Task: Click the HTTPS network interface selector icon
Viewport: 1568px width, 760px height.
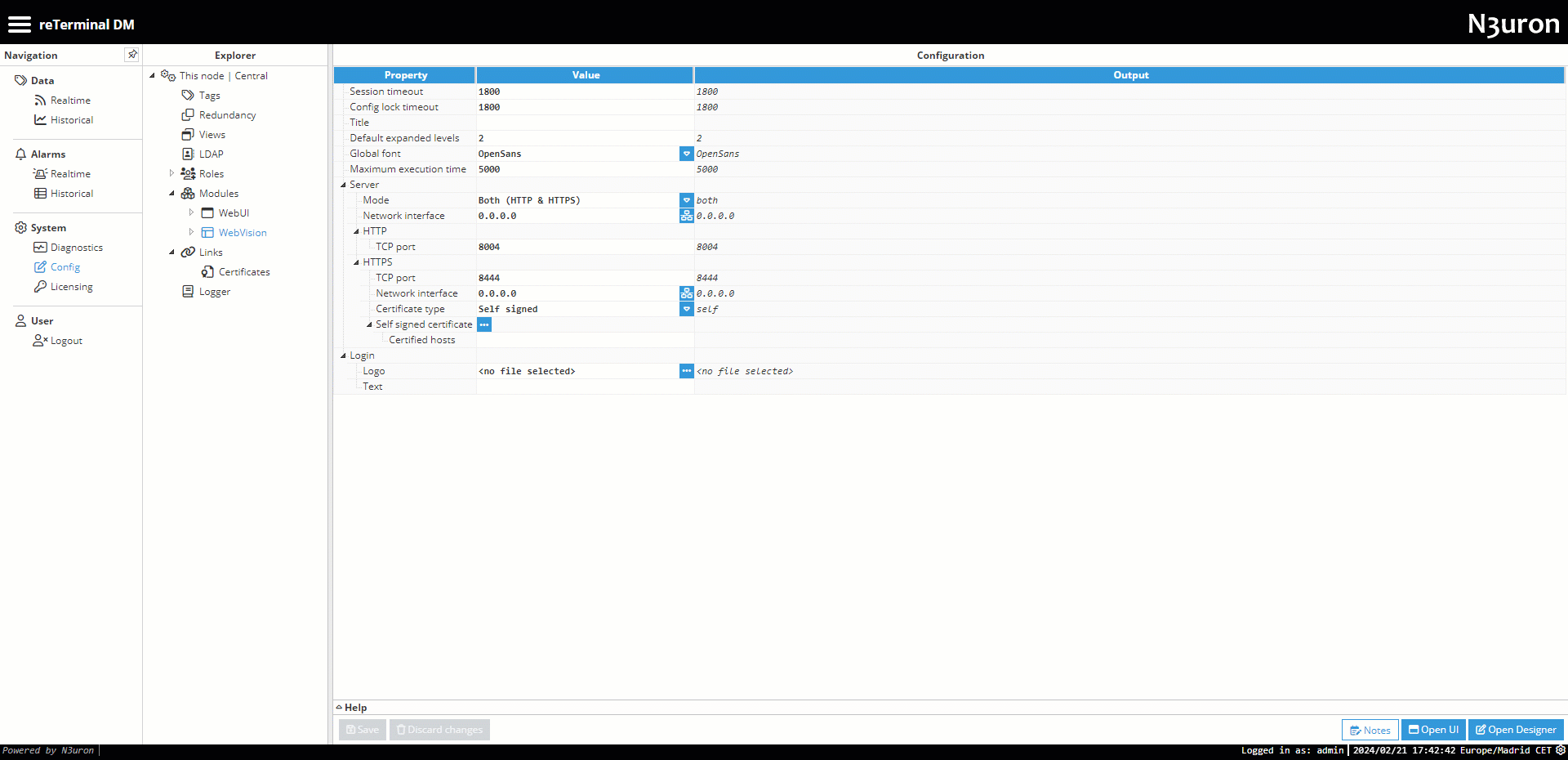Action: point(686,293)
